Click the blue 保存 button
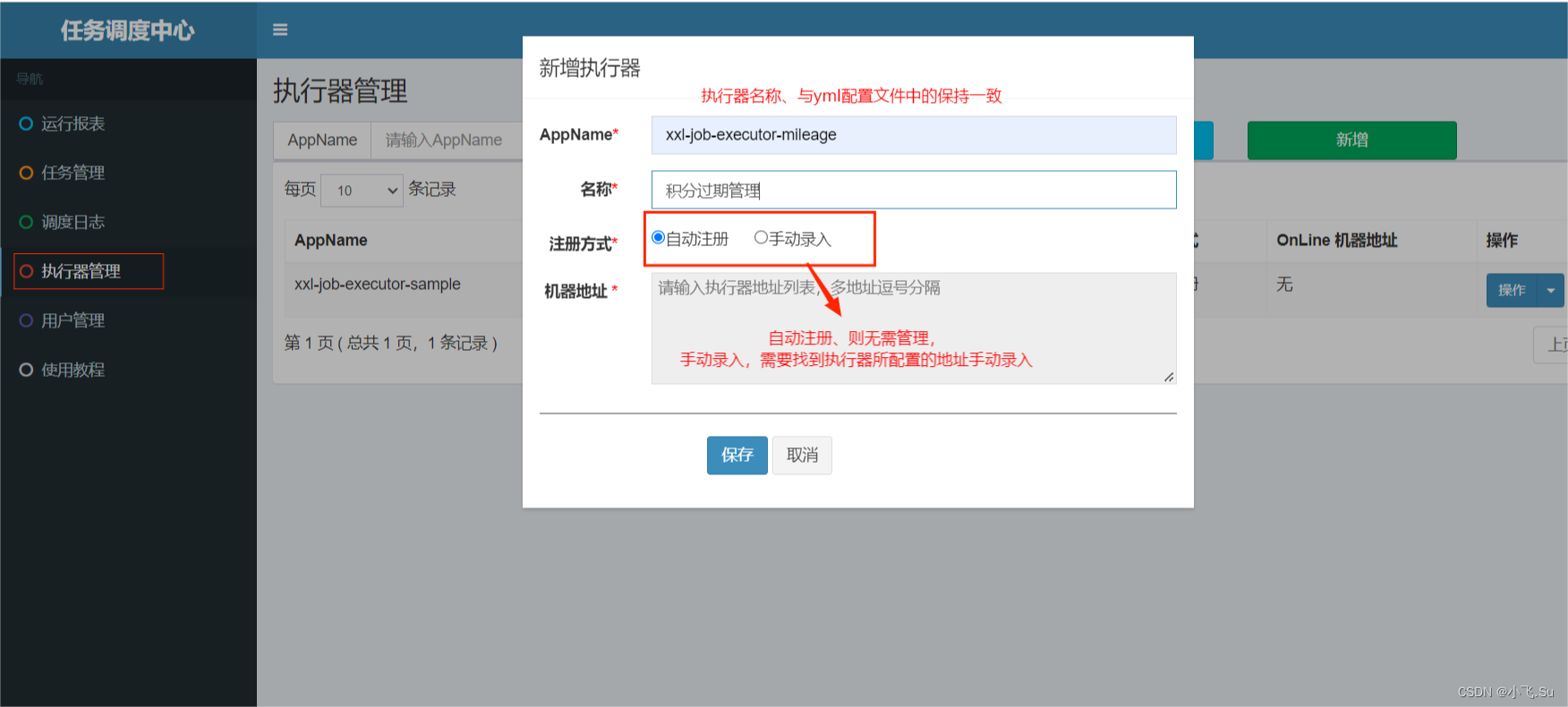 pyautogui.click(x=737, y=456)
